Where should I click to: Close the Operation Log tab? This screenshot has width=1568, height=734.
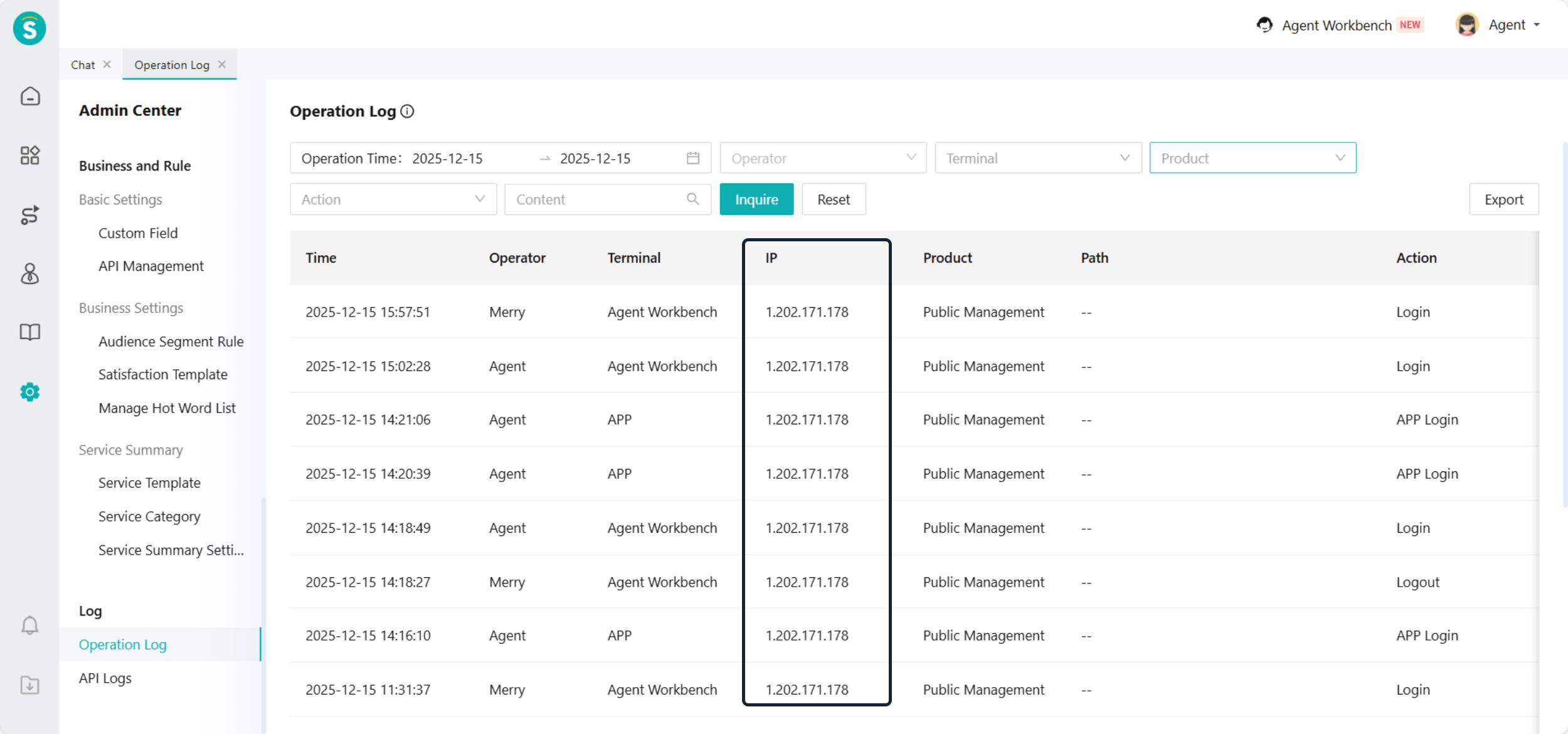click(x=222, y=65)
